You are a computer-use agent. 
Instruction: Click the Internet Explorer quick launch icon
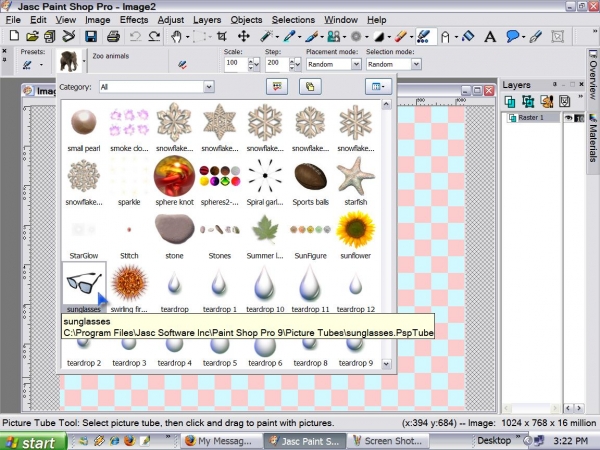click(114, 441)
